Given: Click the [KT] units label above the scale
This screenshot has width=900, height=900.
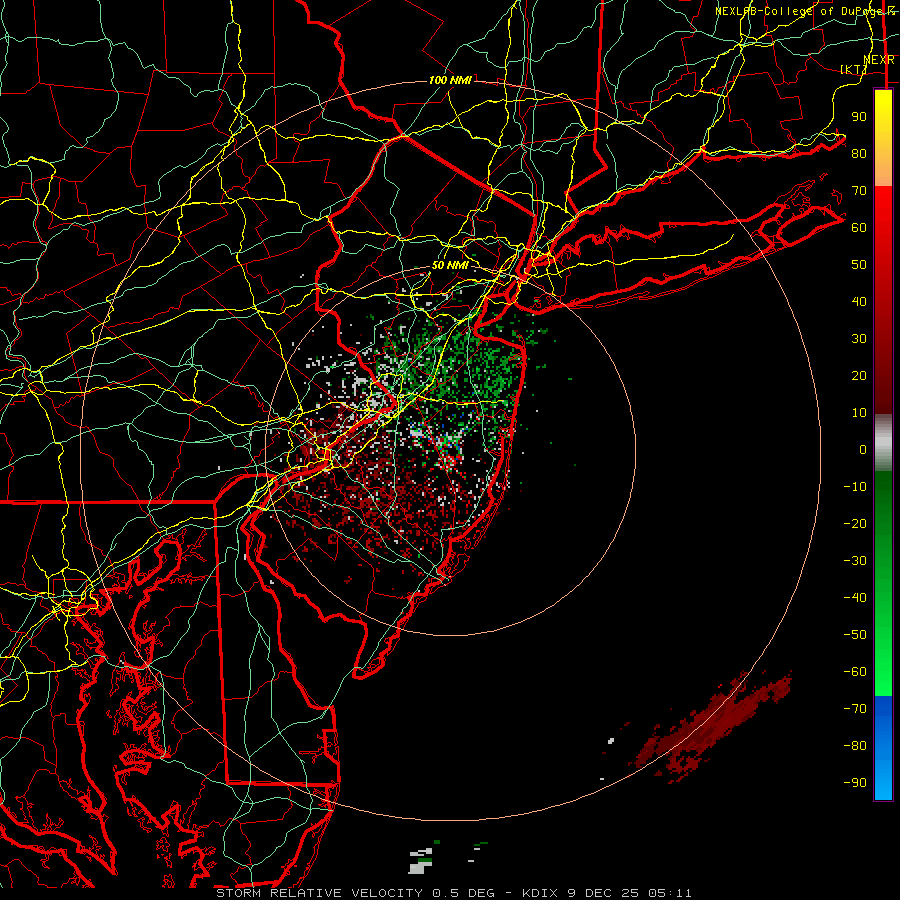Looking at the screenshot, I should click(854, 69).
